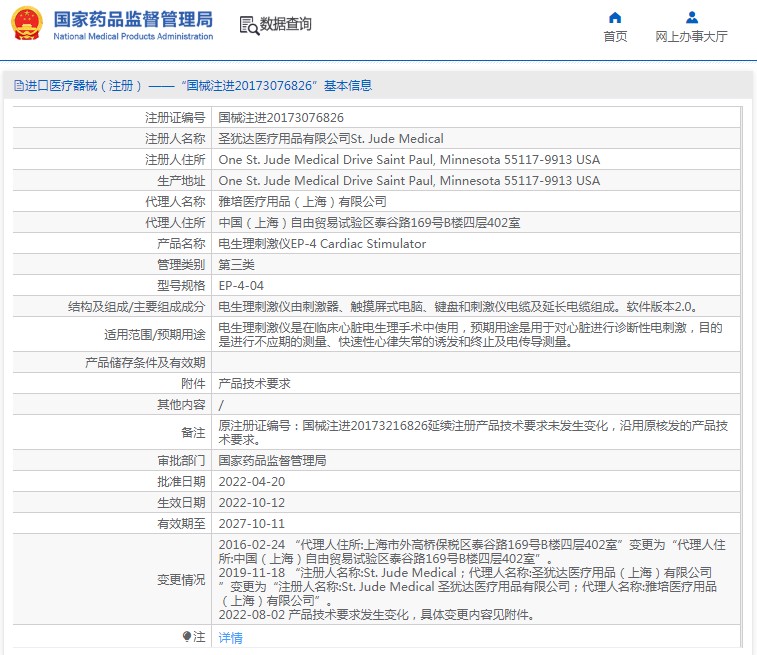The width and height of the screenshot is (757, 655).
Task: Click the 2022-08-02 change record entry
Action: click(376, 615)
